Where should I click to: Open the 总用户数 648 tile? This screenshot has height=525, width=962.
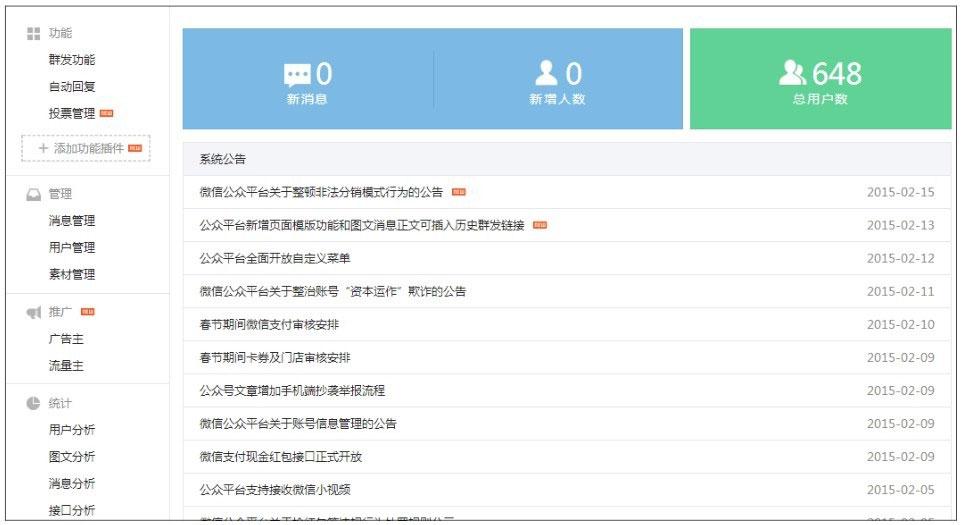[x=821, y=79]
